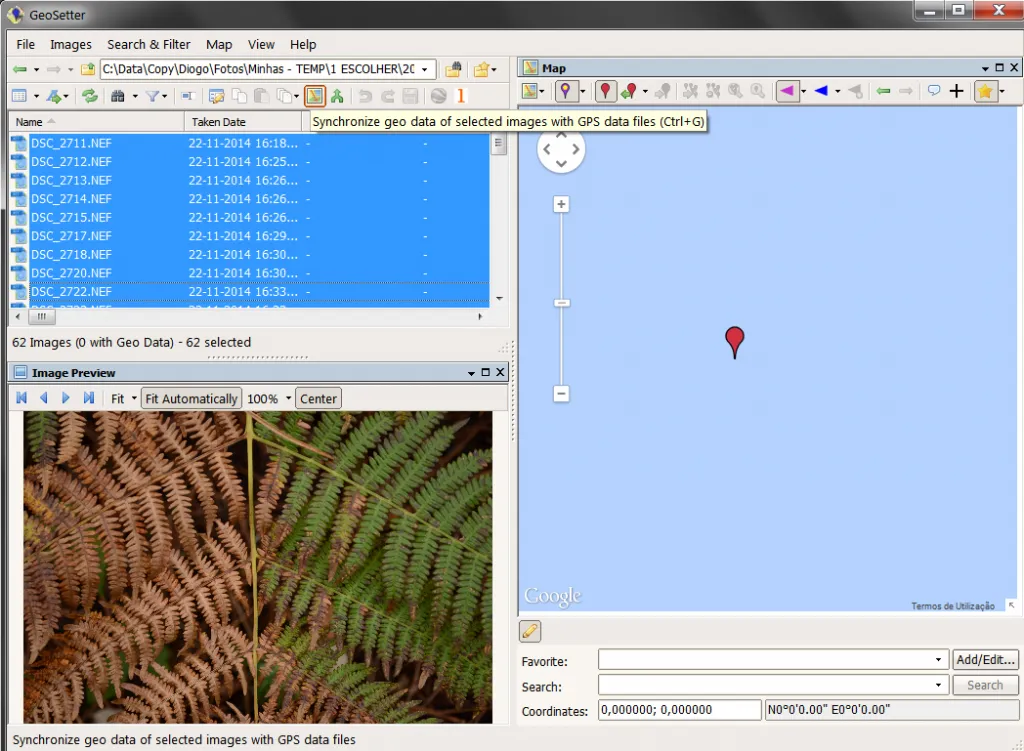Click the synchronize with GPS data files icon

(314, 96)
